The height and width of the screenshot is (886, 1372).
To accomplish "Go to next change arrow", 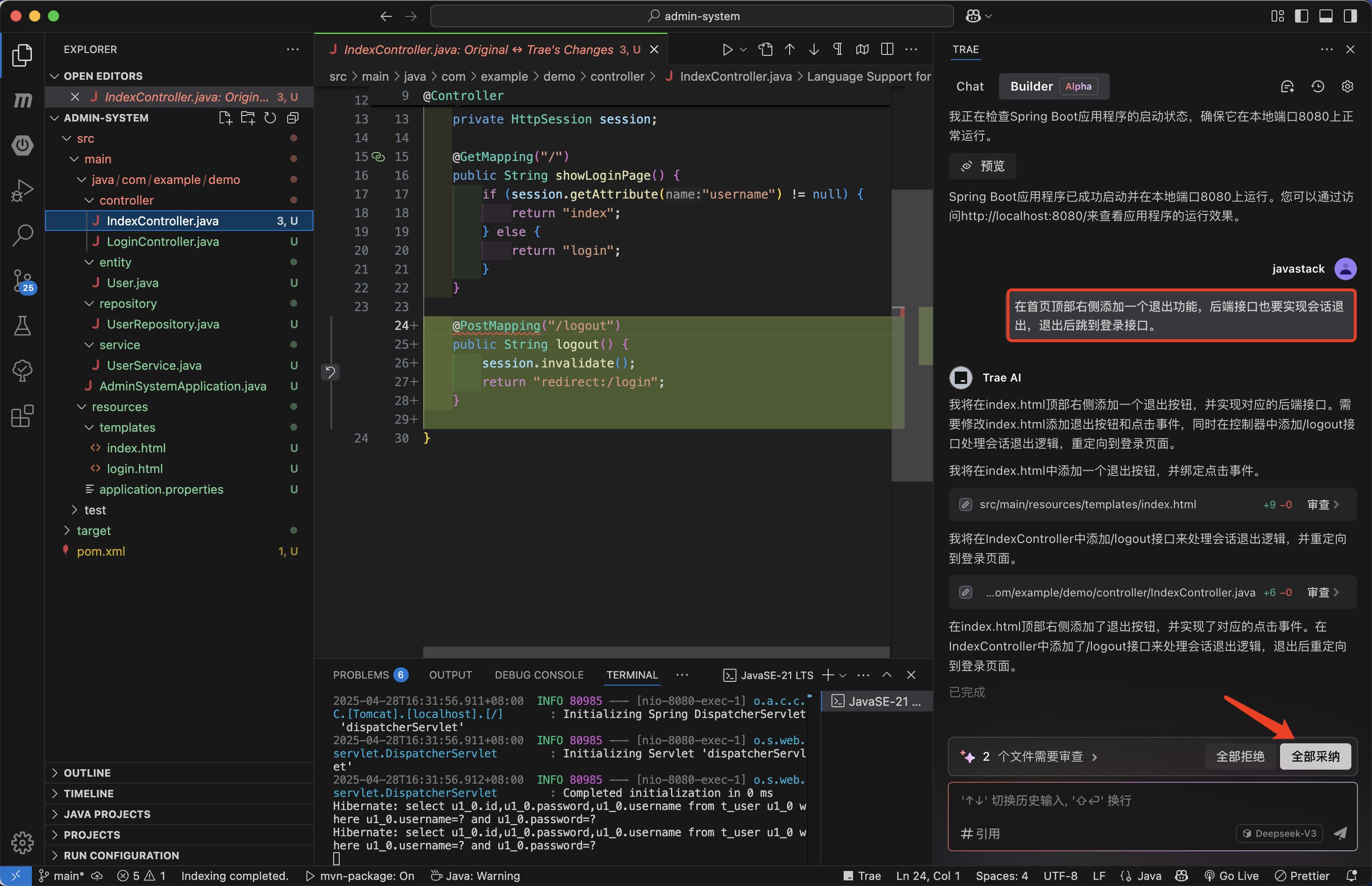I will (814, 49).
